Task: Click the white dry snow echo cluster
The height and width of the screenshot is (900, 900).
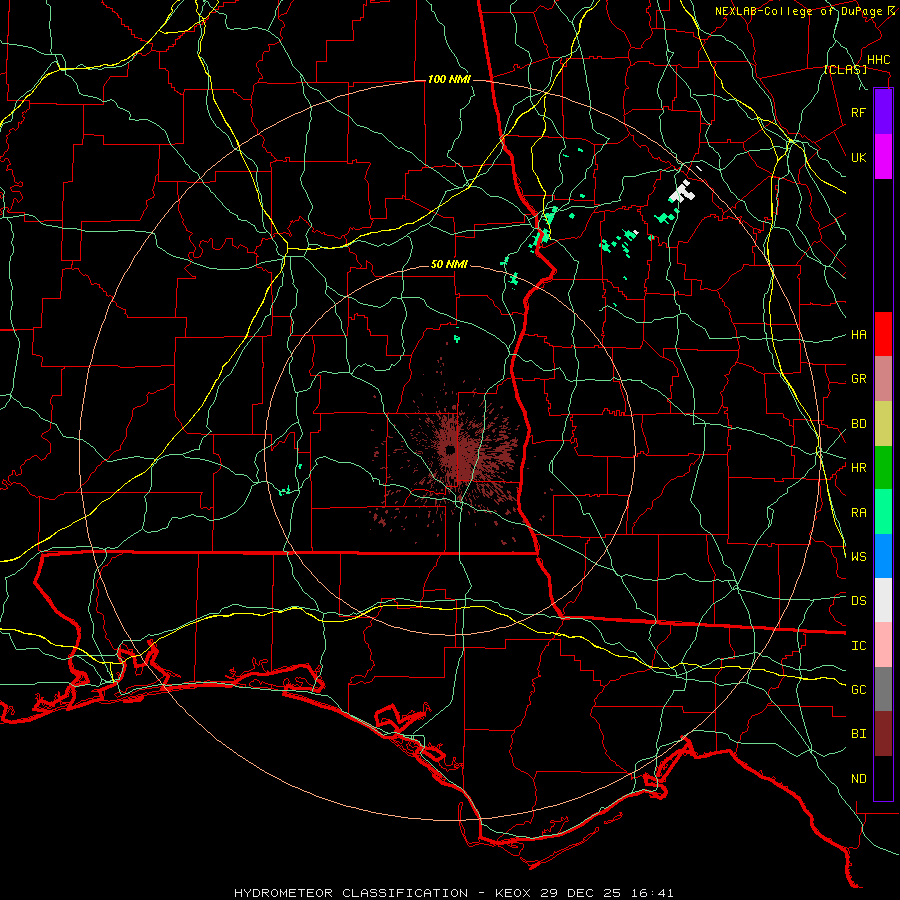Action: coord(682,192)
